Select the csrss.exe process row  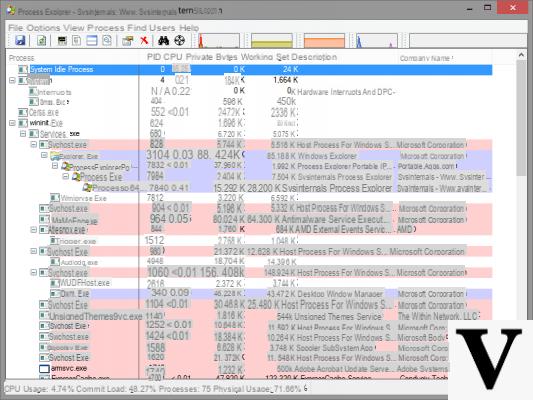pos(255,112)
